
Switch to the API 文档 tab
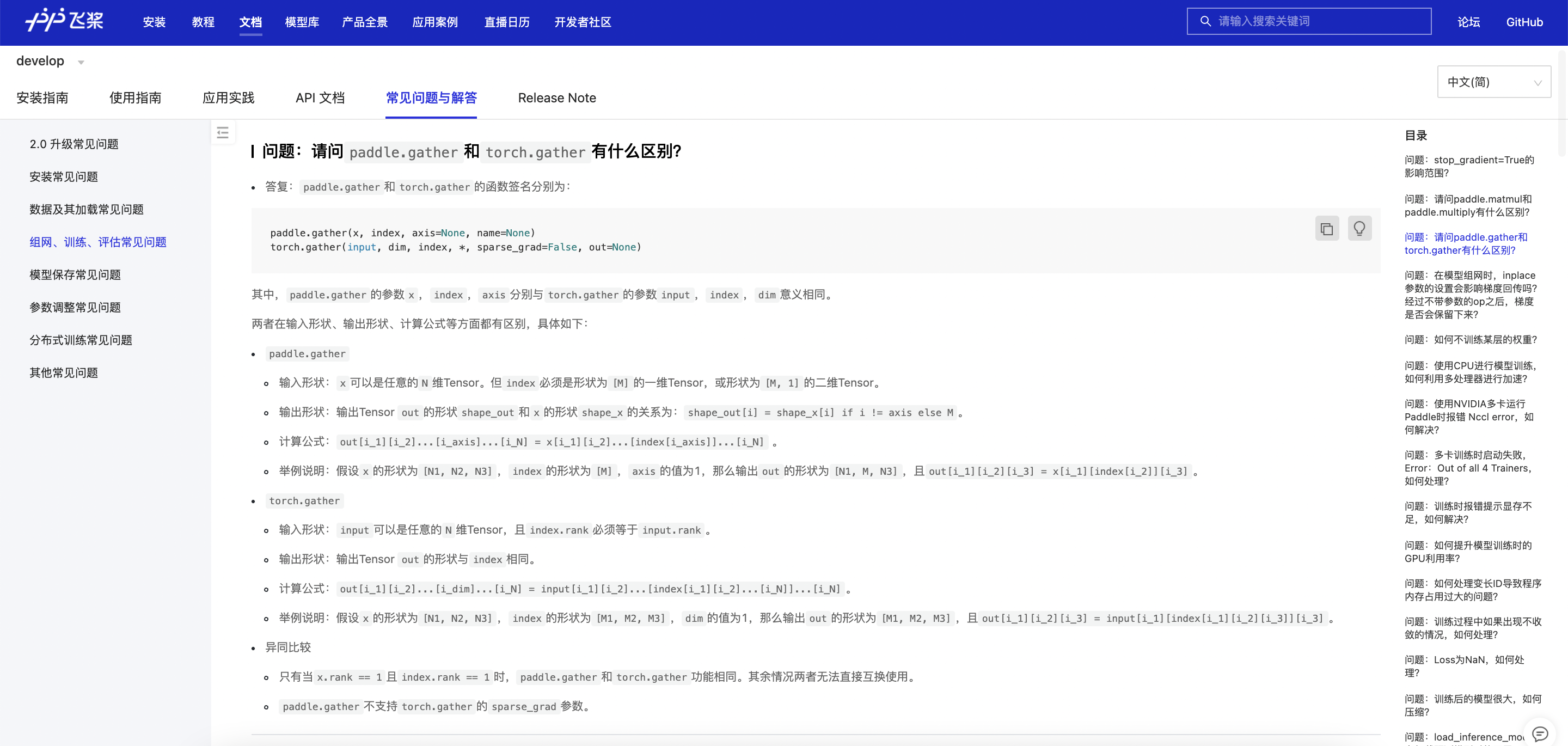point(320,98)
